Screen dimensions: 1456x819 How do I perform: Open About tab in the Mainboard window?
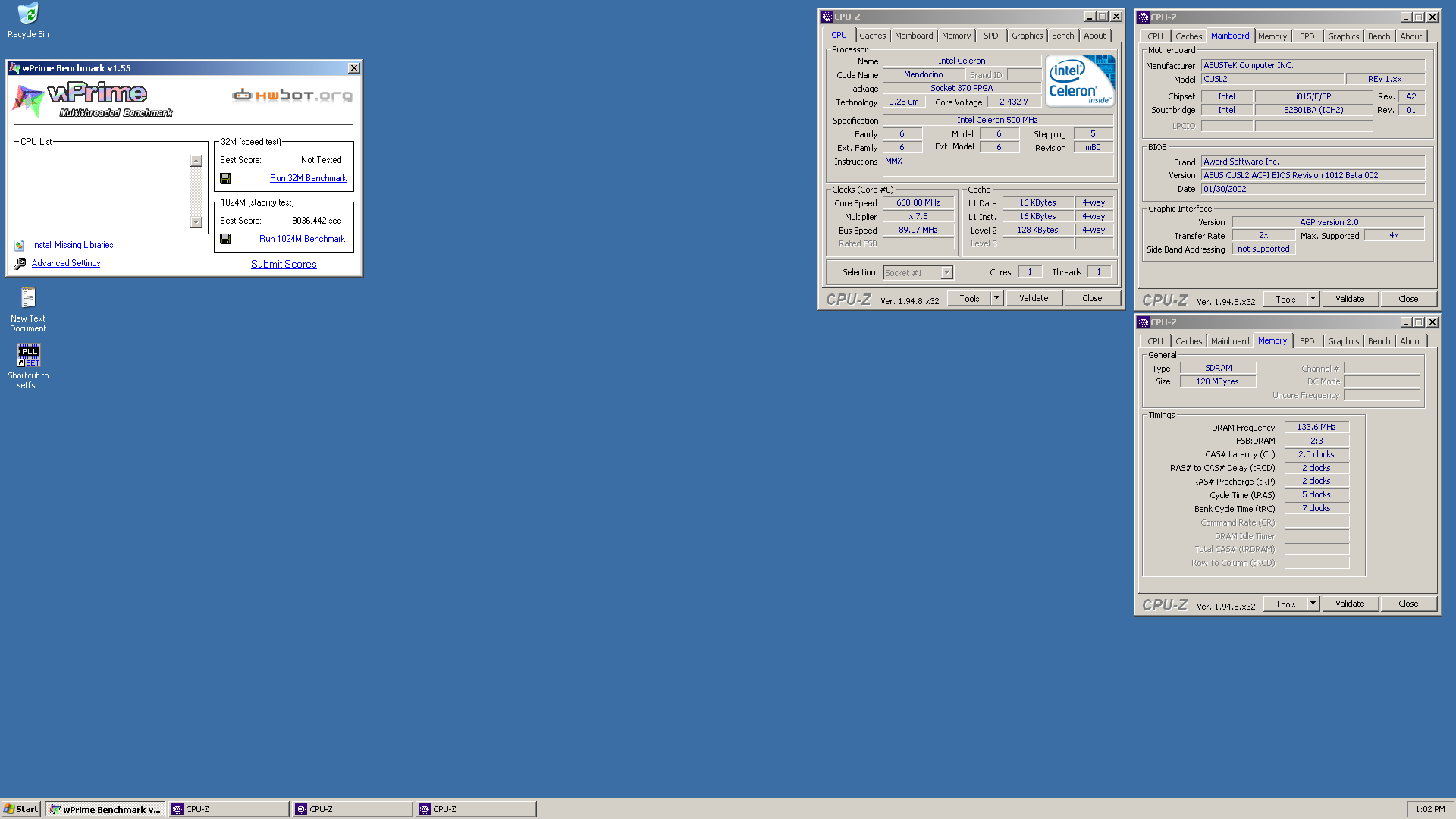pyautogui.click(x=1411, y=36)
